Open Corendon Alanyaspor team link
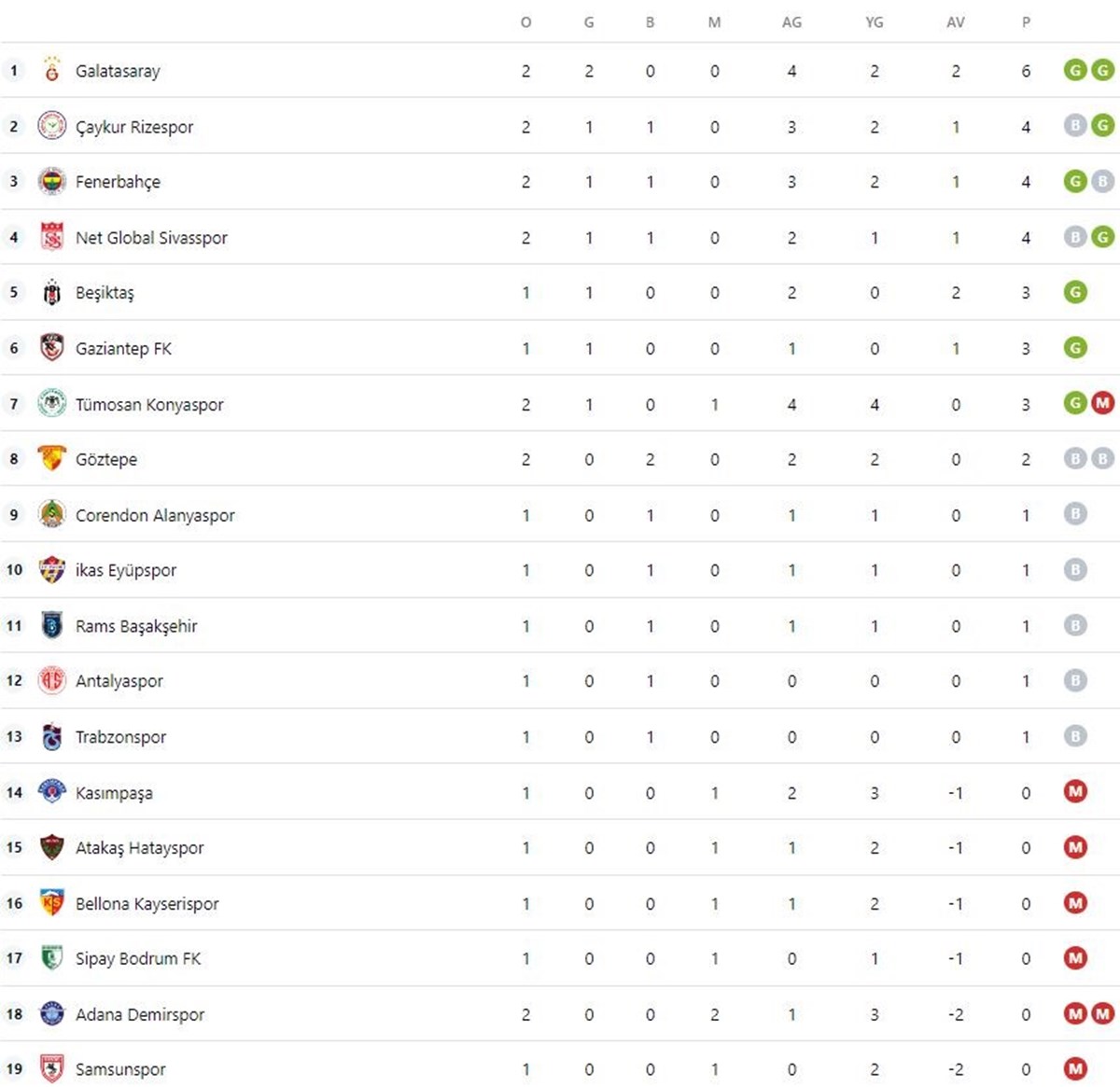Screen dimensions: 1120x1087 point(155,515)
